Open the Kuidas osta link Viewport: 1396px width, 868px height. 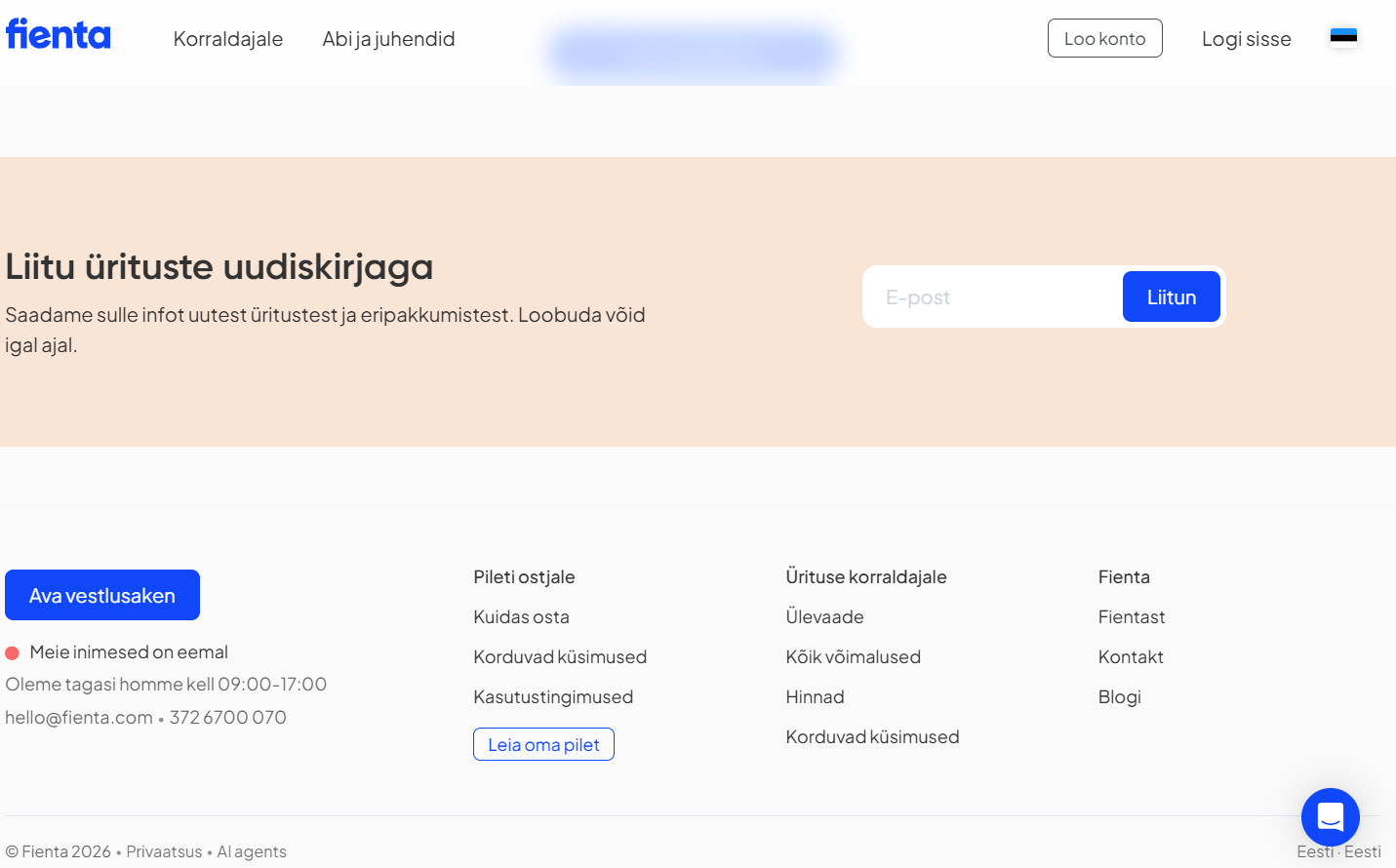click(x=521, y=617)
